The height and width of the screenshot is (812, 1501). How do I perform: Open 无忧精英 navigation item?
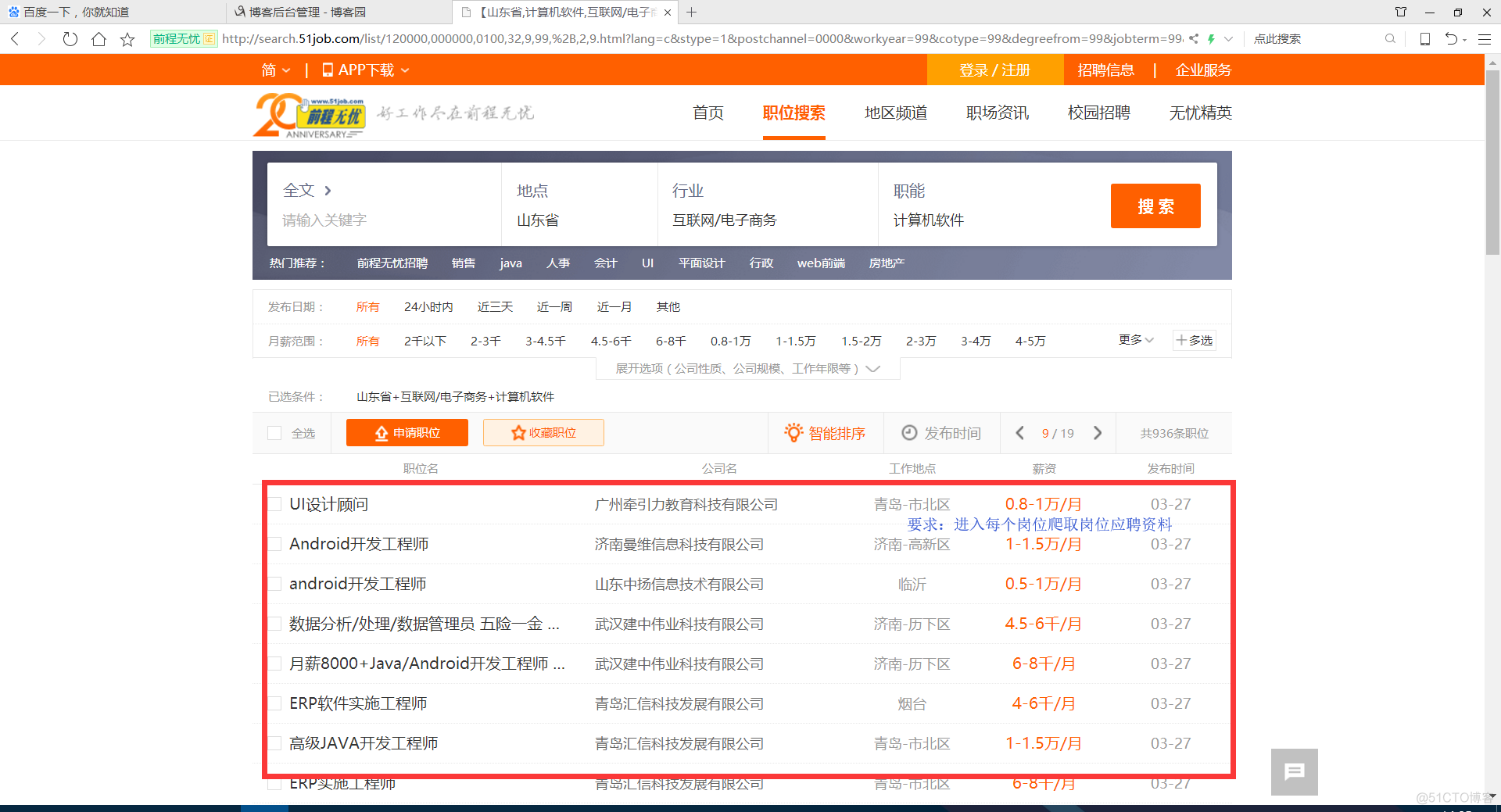1201,113
